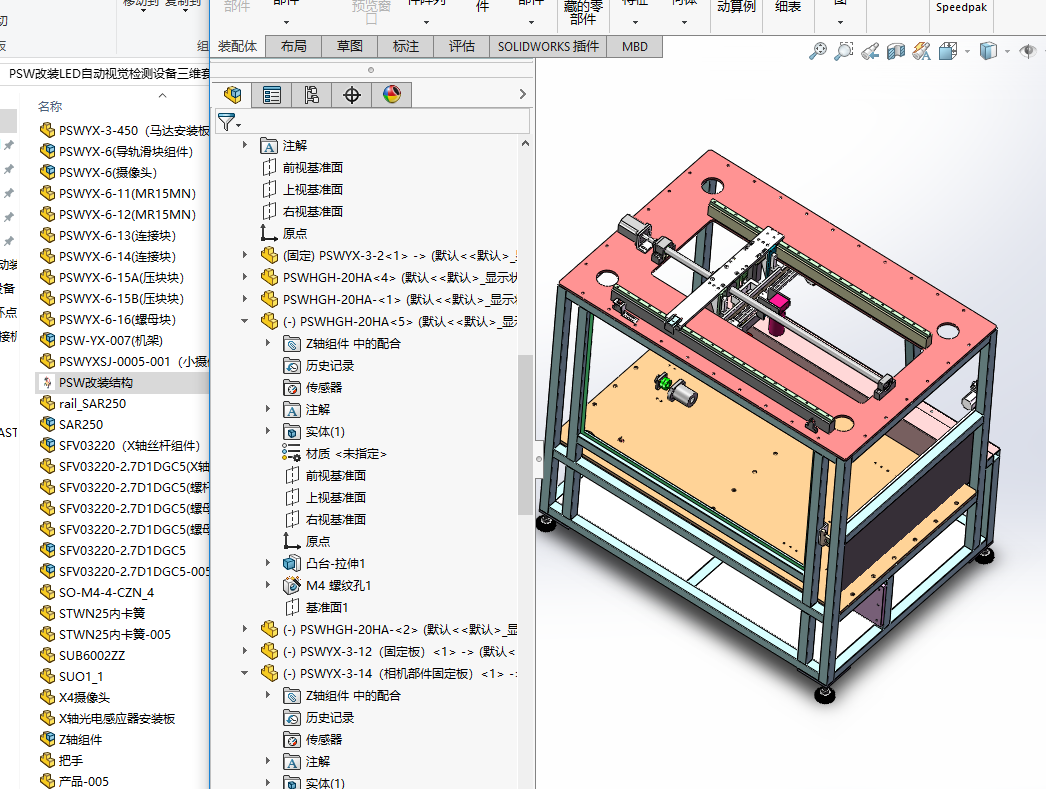Click the Zoom to Area icon
The image size is (1046, 789).
(x=844, y=51)
